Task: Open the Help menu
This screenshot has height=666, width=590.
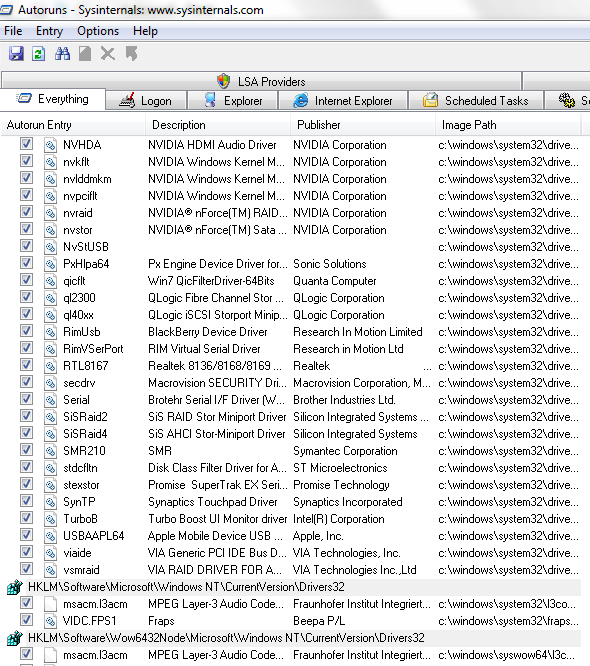Action: 145,31
